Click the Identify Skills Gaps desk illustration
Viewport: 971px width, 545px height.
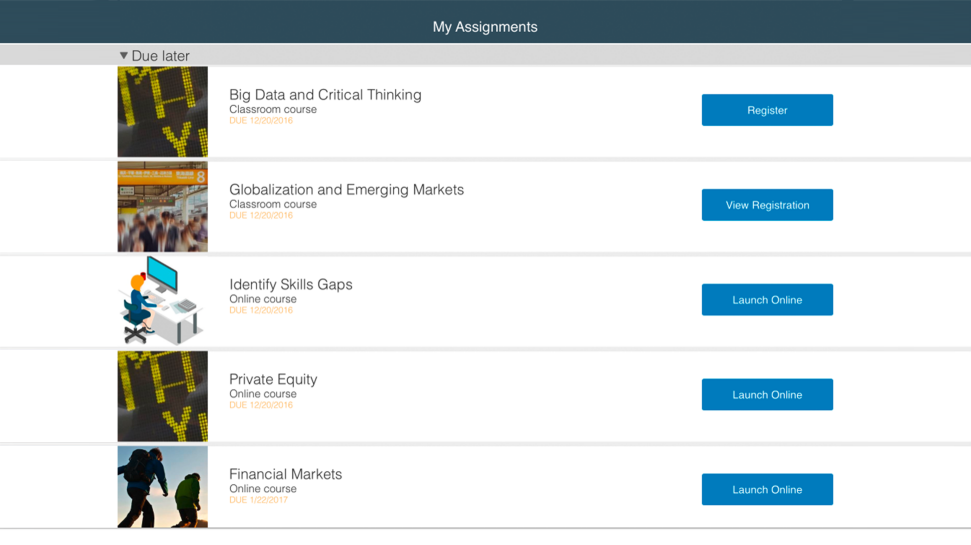click(163, 301)
